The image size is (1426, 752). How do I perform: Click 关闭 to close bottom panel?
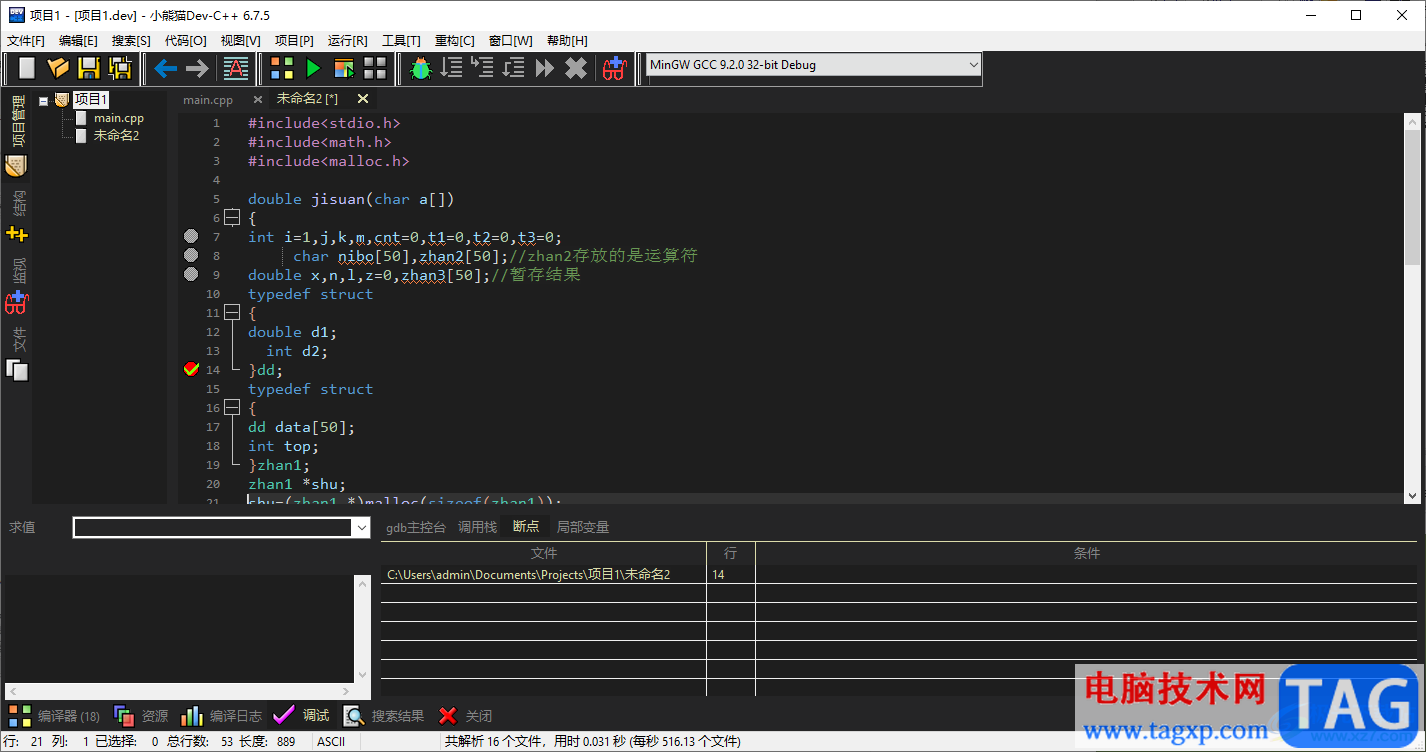tap(465, 716)
